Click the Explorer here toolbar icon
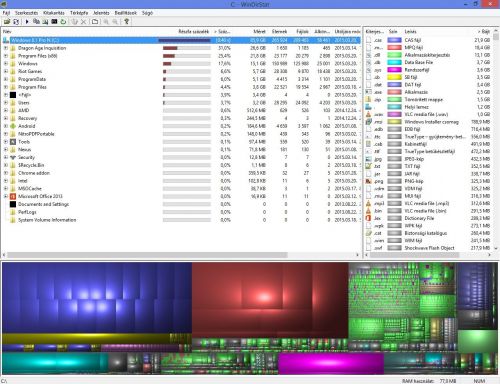The height and width of the screenshot is (384, 500). click(45, 22)
